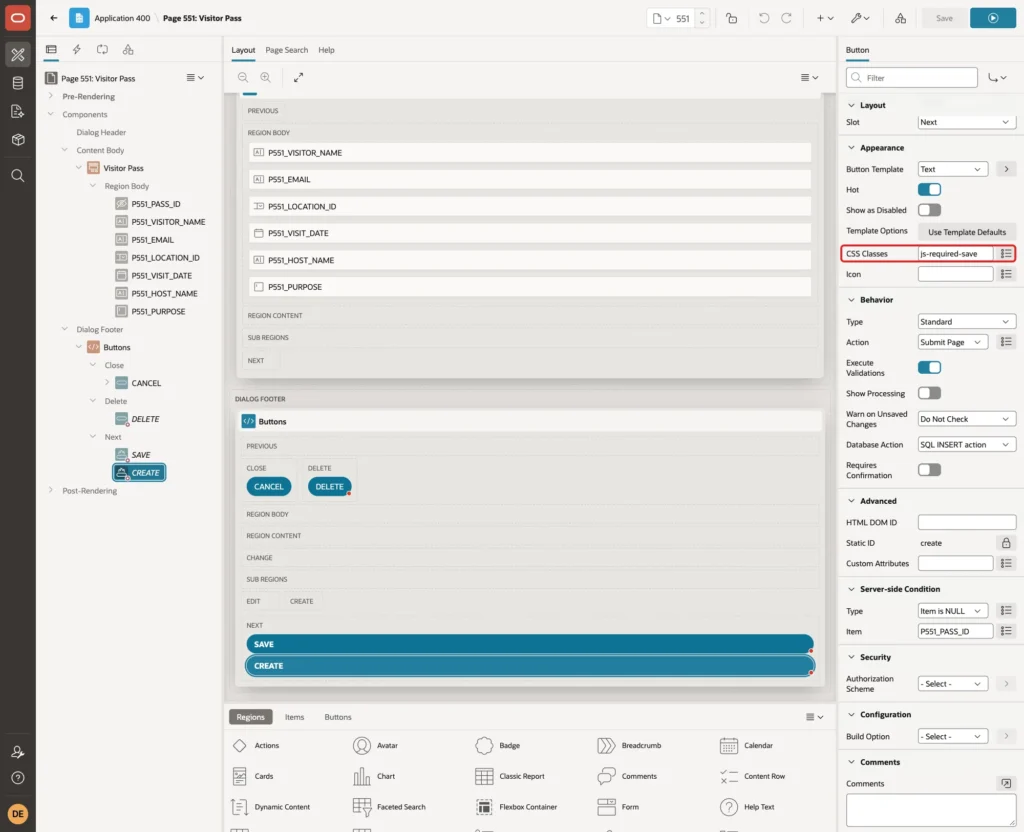Screen dimensions: 1024x832
Task: Switch to the gallery Items tab
Action: (x=295, y=717)
